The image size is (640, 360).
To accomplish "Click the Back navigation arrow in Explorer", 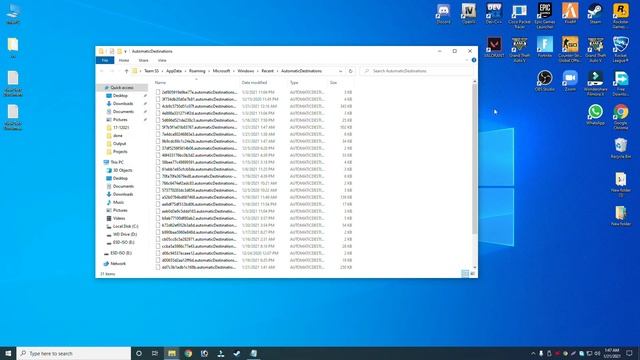I will tap(102, 71).
